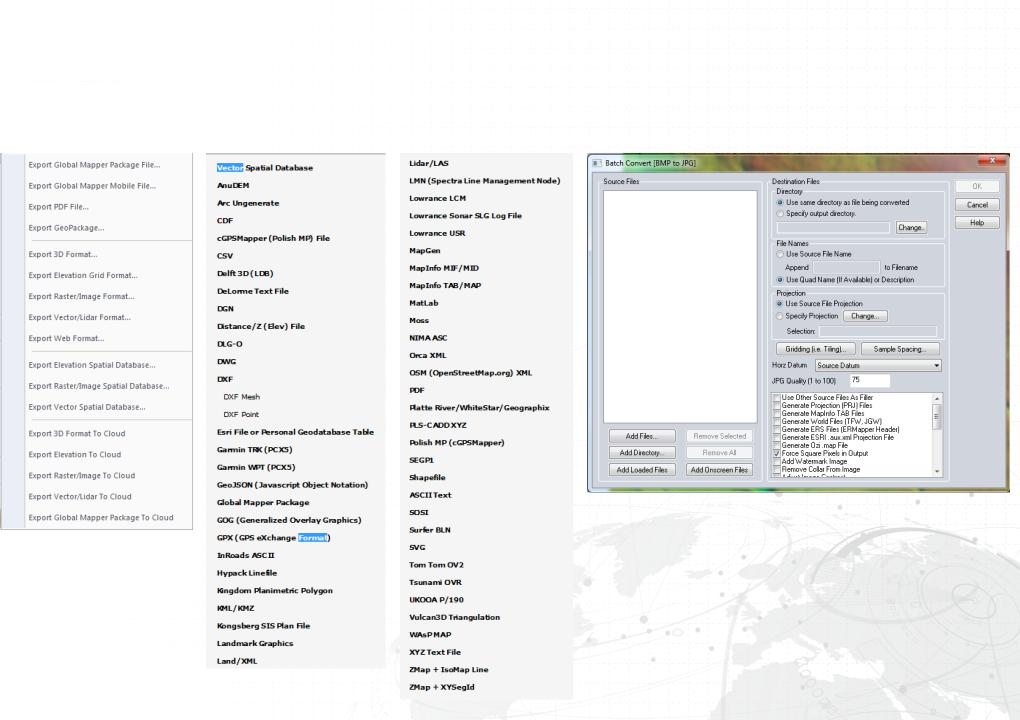The height and width of the screenshot is (720, 1020).
Task: Choose Export Vector/Lidar Format...
Action: coord(79,318)
